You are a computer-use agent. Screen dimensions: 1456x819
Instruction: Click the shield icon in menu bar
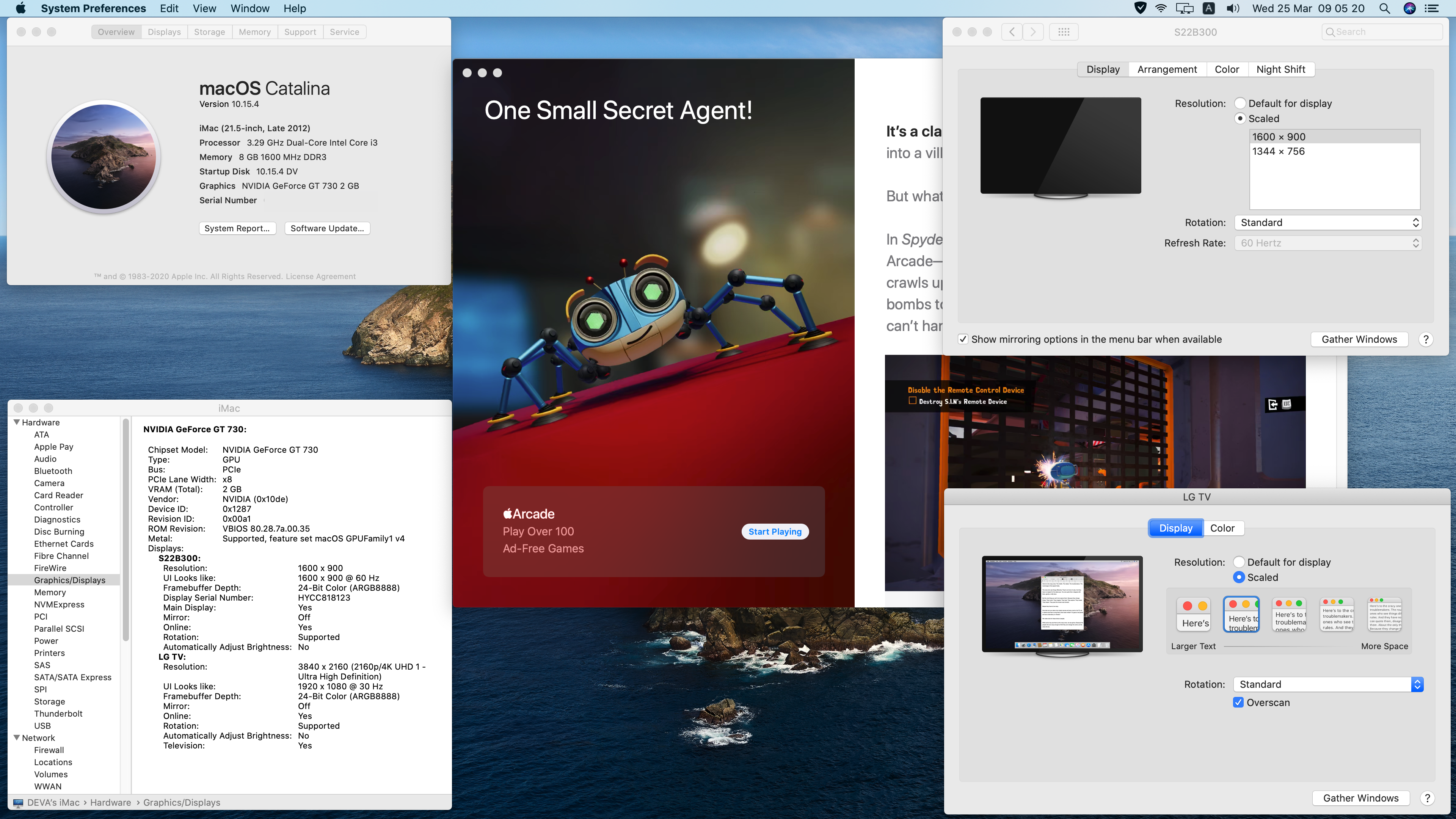click(1141, 8)
